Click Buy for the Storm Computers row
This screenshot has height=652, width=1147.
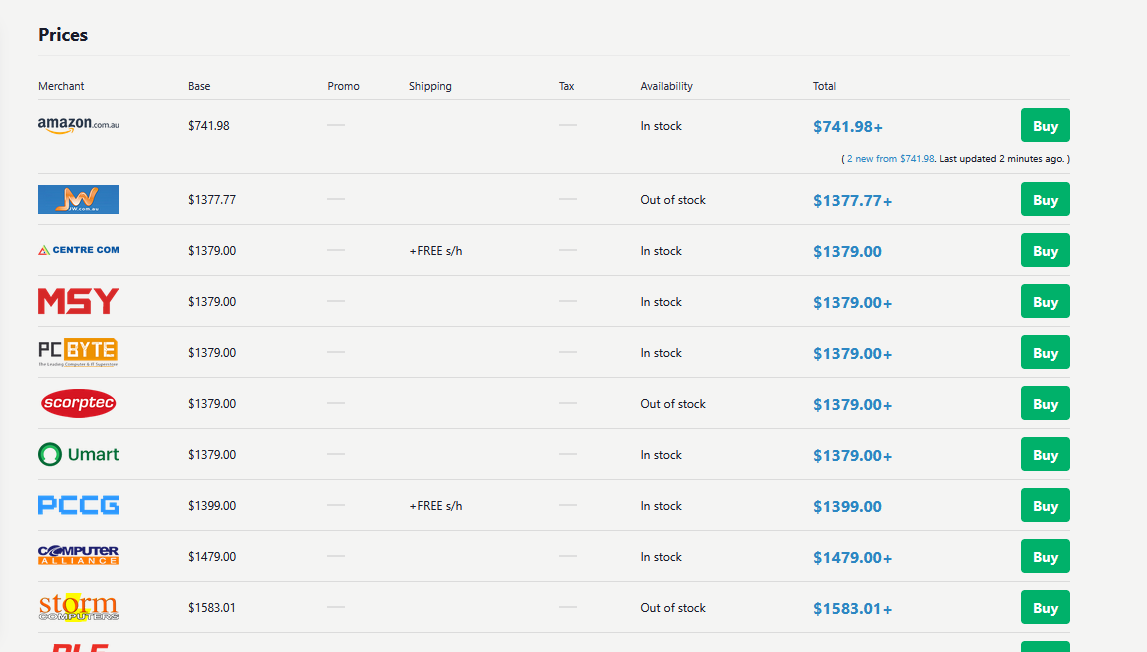pos(1045,607)
